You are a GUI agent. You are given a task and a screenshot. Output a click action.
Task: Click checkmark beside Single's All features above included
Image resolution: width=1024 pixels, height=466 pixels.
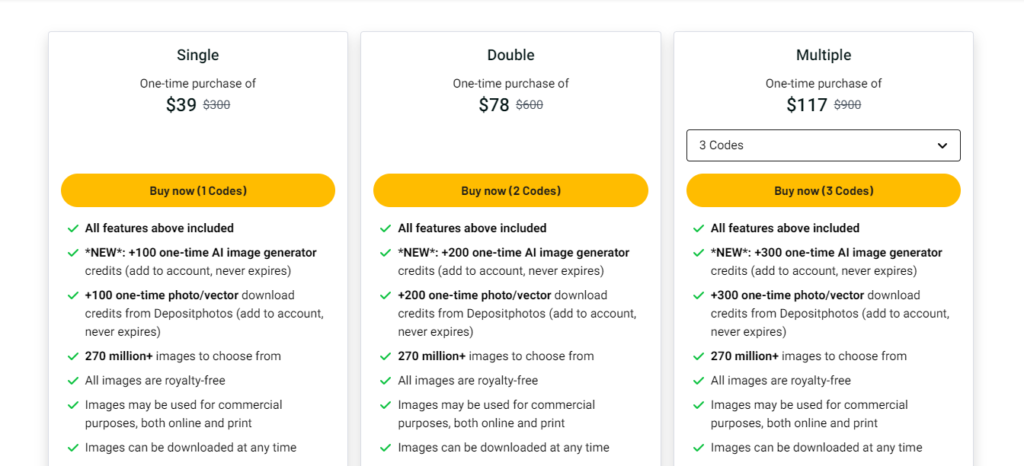click(73, 228)
